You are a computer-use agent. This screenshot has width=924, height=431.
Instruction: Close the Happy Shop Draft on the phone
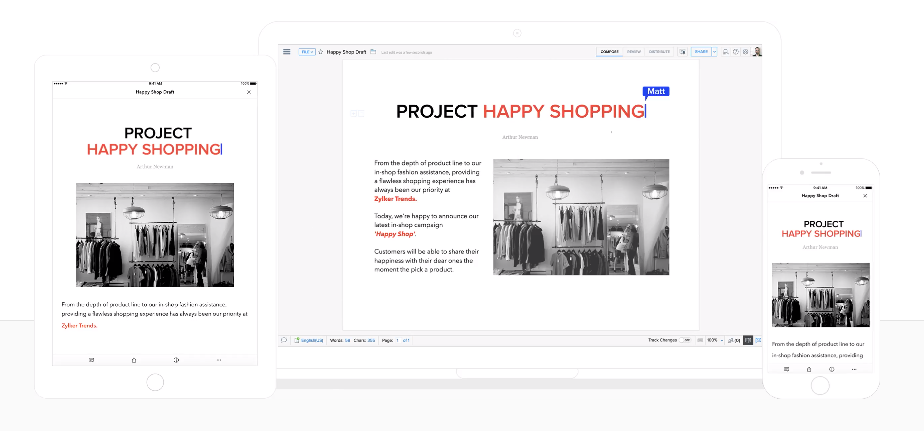865,195
